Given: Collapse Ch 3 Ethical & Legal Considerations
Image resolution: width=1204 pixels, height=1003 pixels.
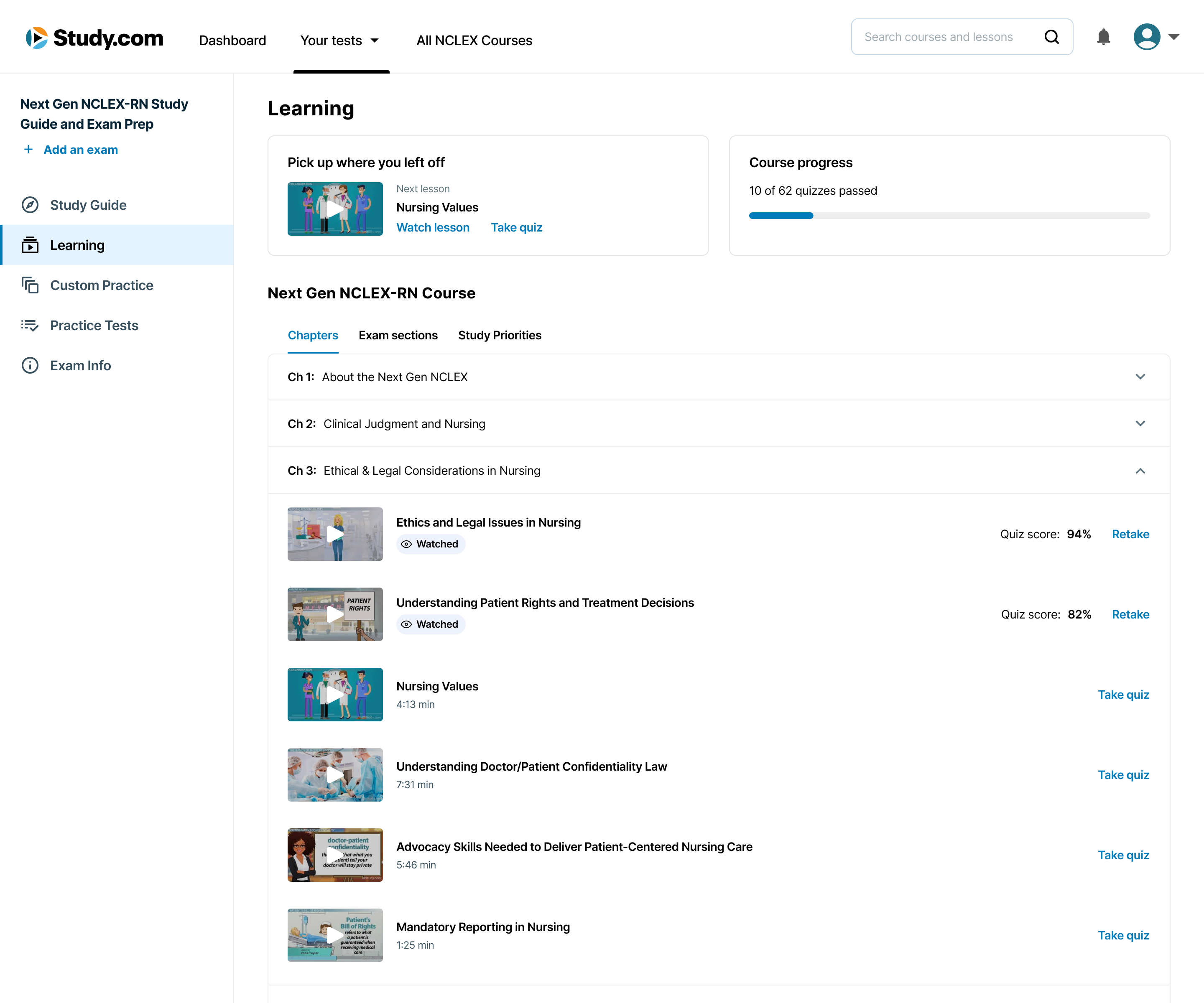Looking at the screenshot, I should (x=718, y=471).
